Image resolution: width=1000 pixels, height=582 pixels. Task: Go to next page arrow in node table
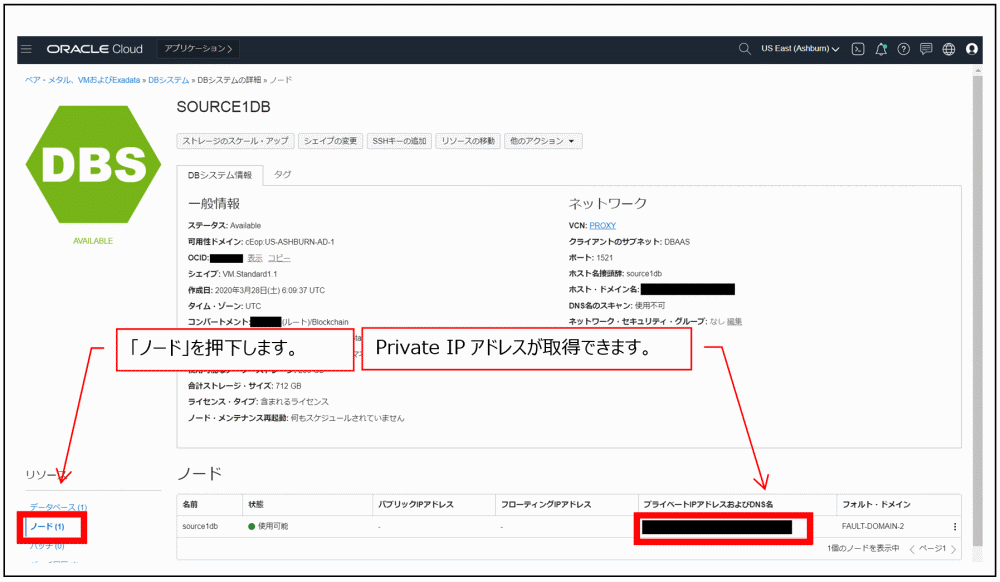pyautogui.click(x=953, y=549)
